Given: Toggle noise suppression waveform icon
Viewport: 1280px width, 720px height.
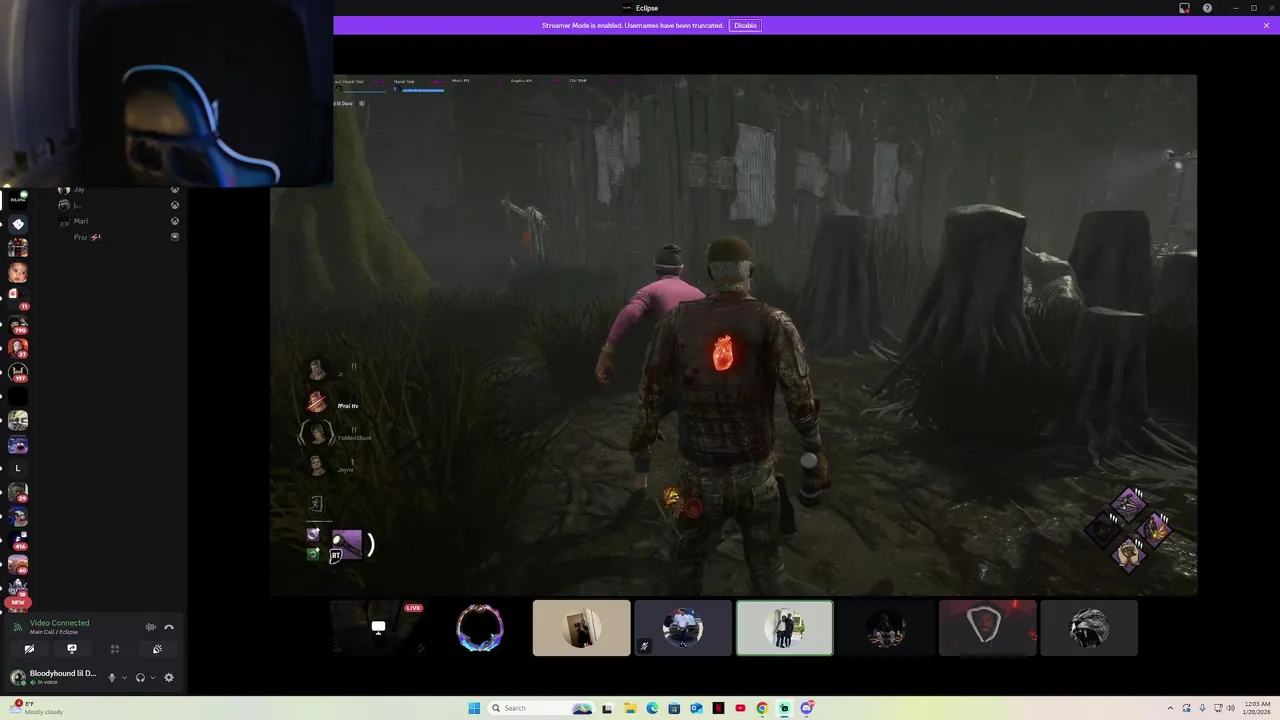Looking at the screenshot, I should [151, 627].
